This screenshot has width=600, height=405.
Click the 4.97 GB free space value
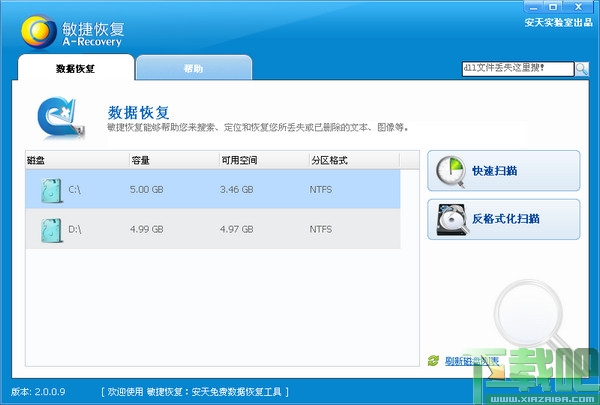click(236, 229)
